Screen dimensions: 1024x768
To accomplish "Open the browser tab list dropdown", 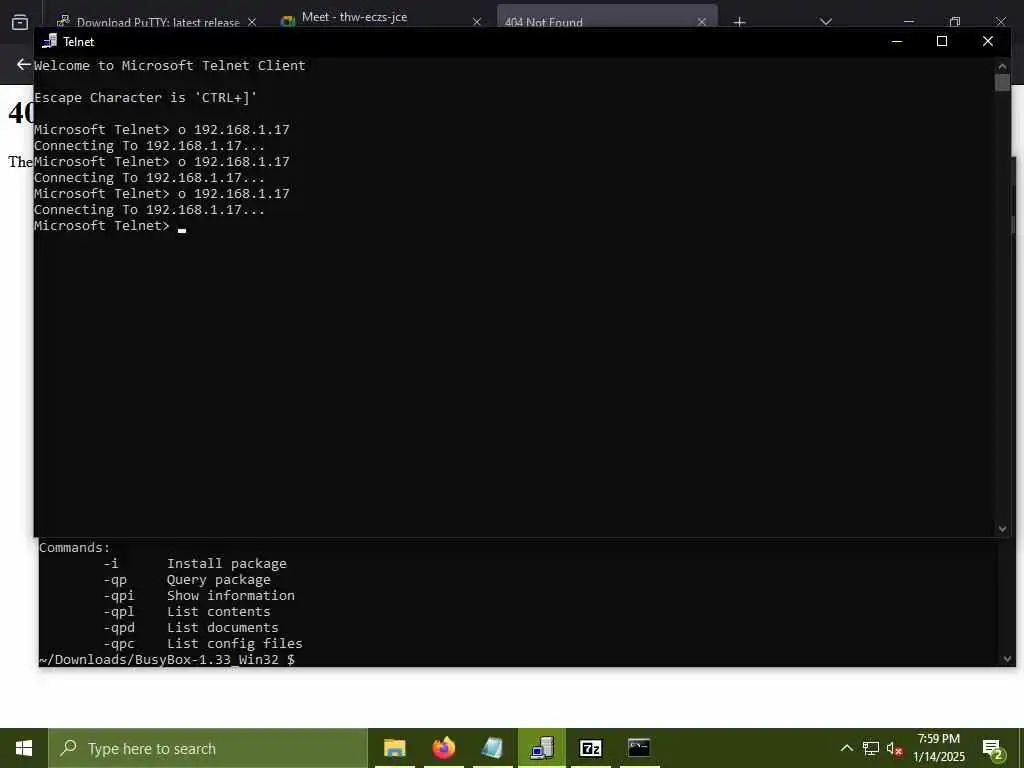I will [x=826, y=22].
